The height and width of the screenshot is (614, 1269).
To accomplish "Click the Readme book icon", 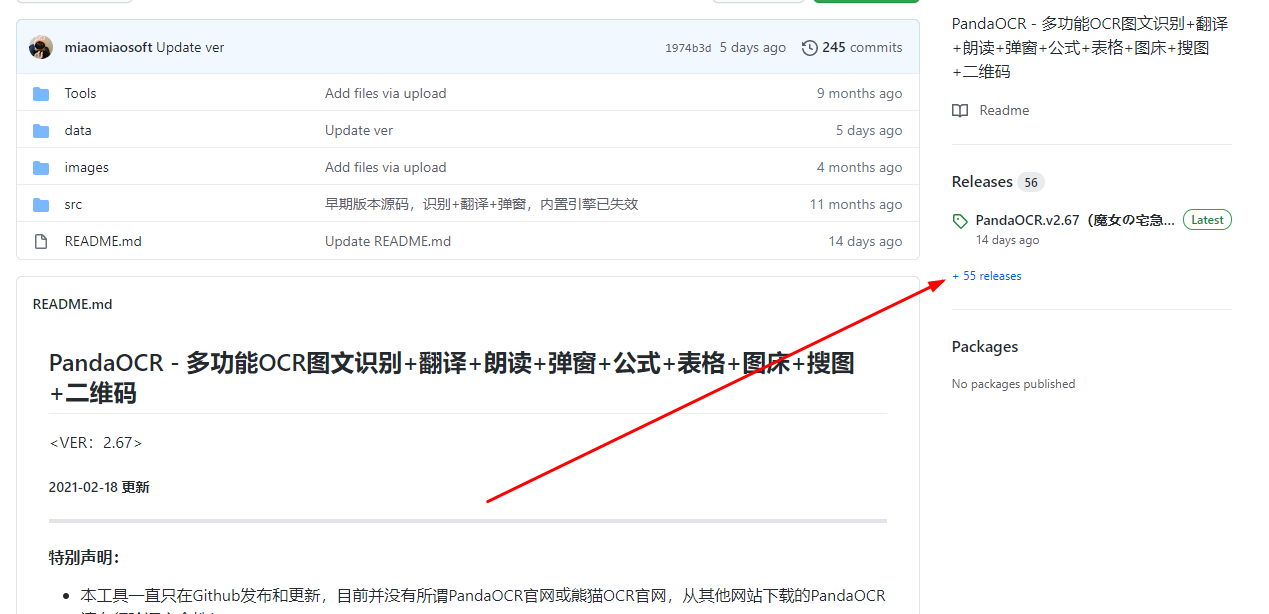I will coord(960,110).
